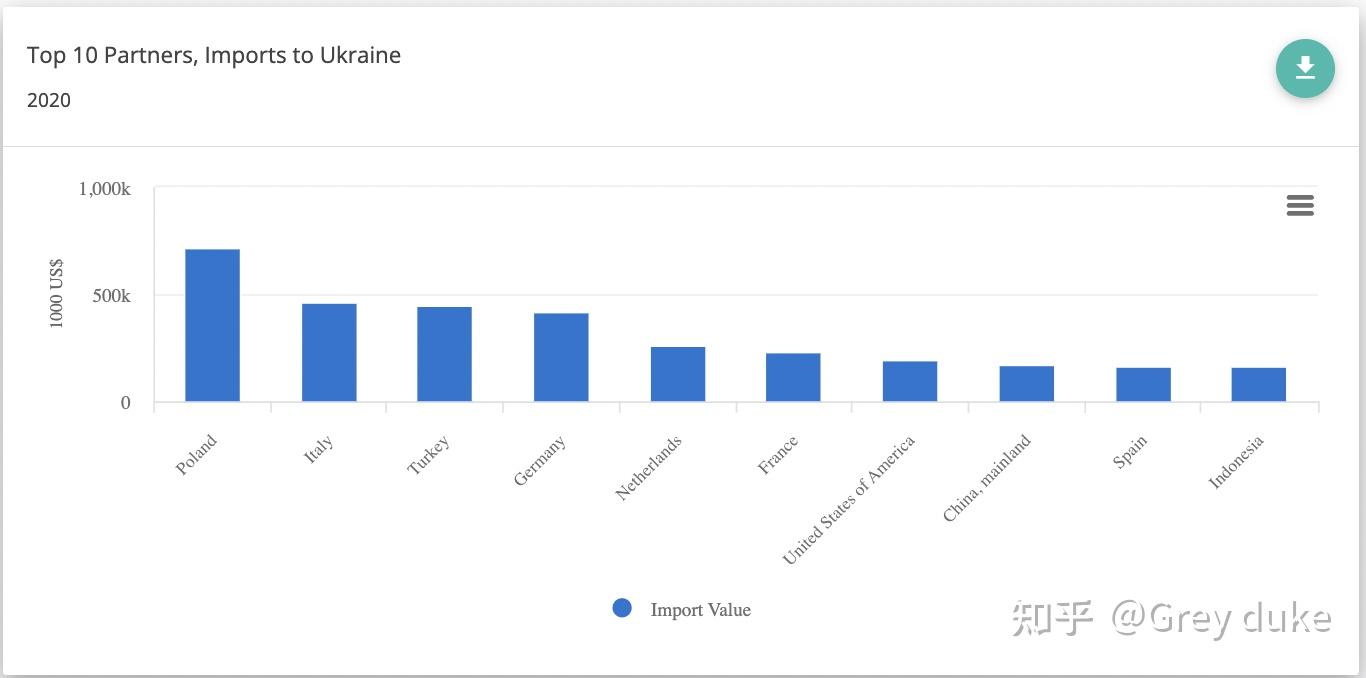Click the blue Import Value legend dot

[622, 608]
